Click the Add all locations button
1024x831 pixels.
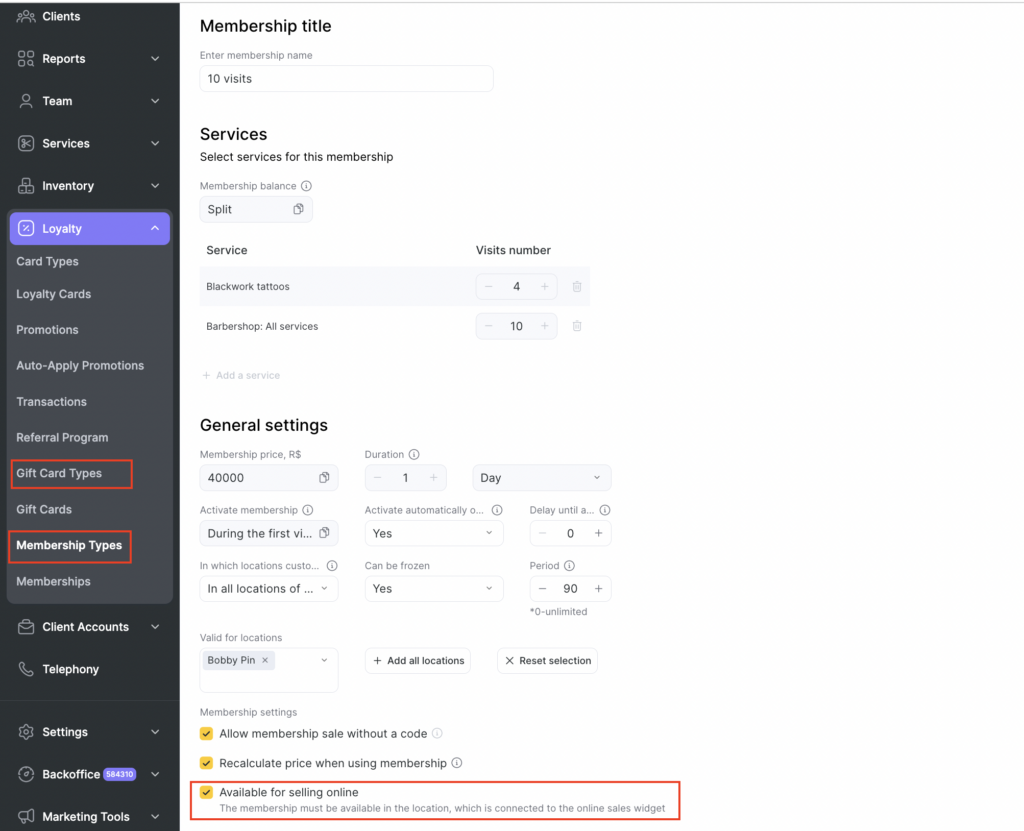coord(417,661)
